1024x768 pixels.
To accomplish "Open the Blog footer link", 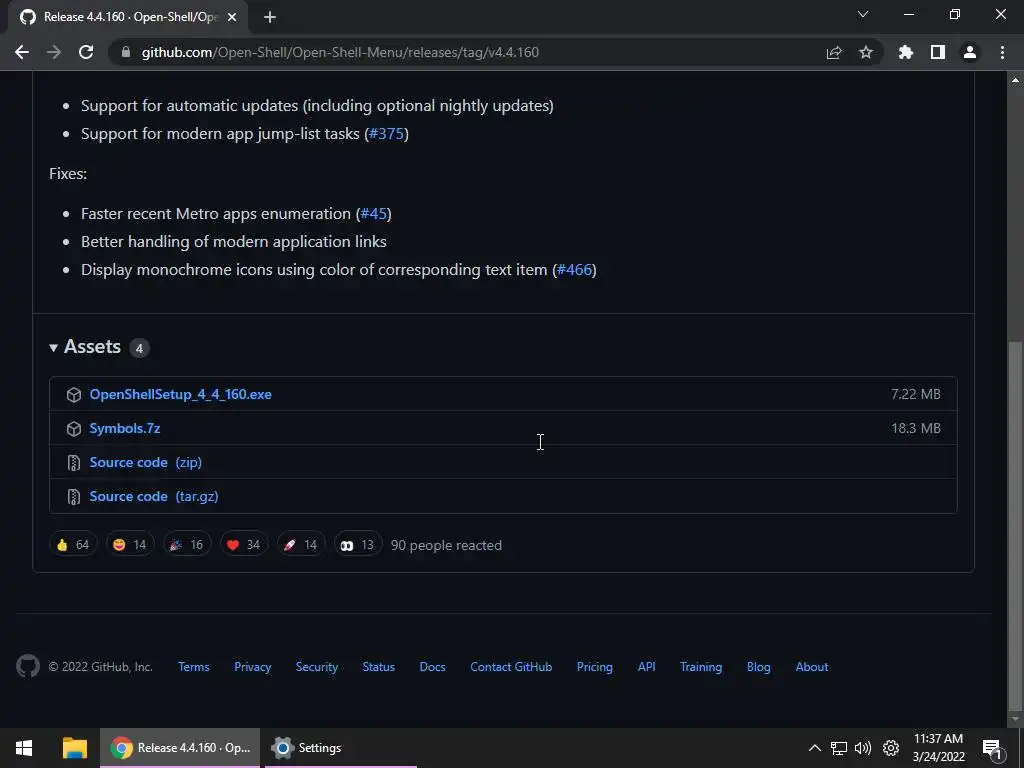I will [x=759, y=667].
